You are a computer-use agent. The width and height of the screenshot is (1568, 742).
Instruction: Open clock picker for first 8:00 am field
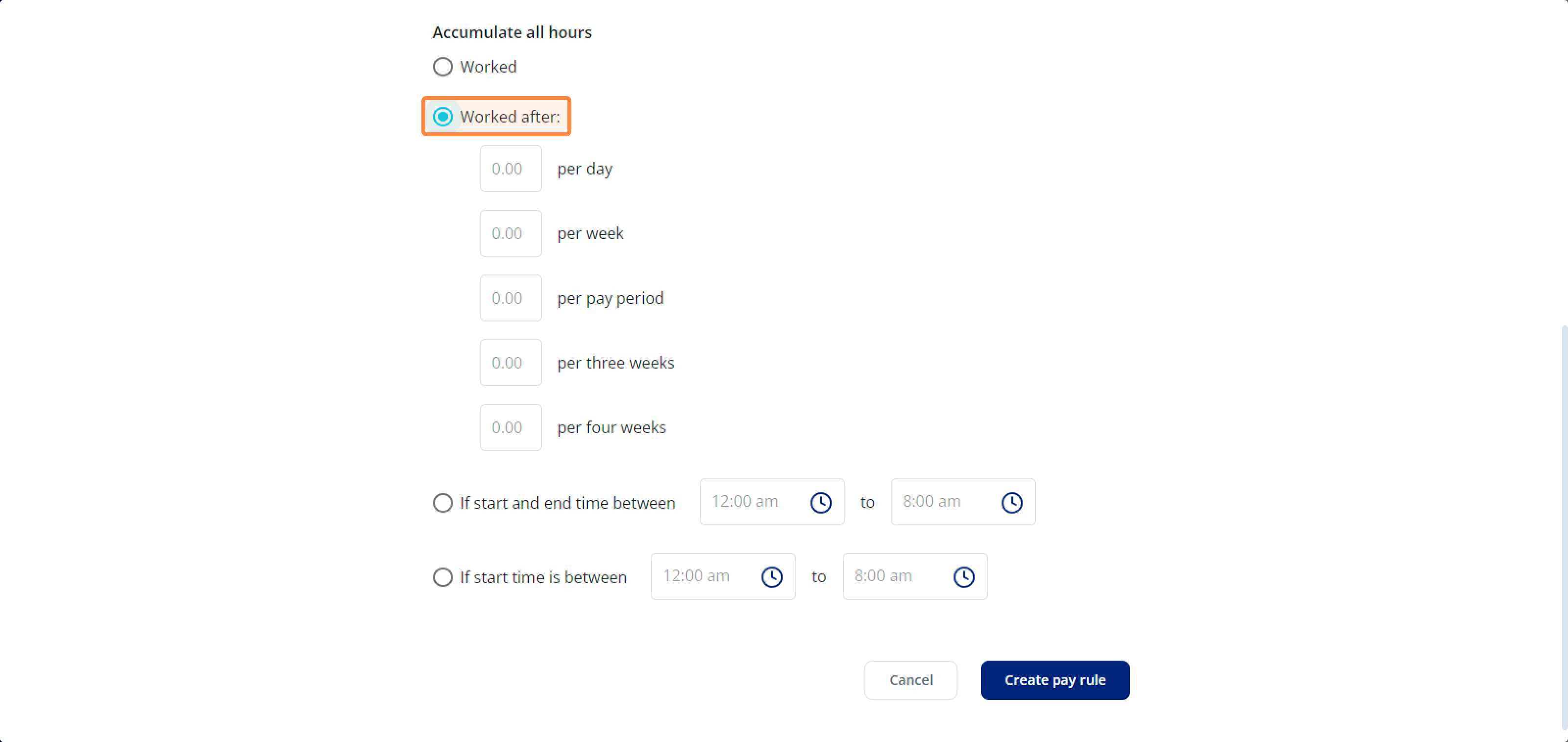1012,502
